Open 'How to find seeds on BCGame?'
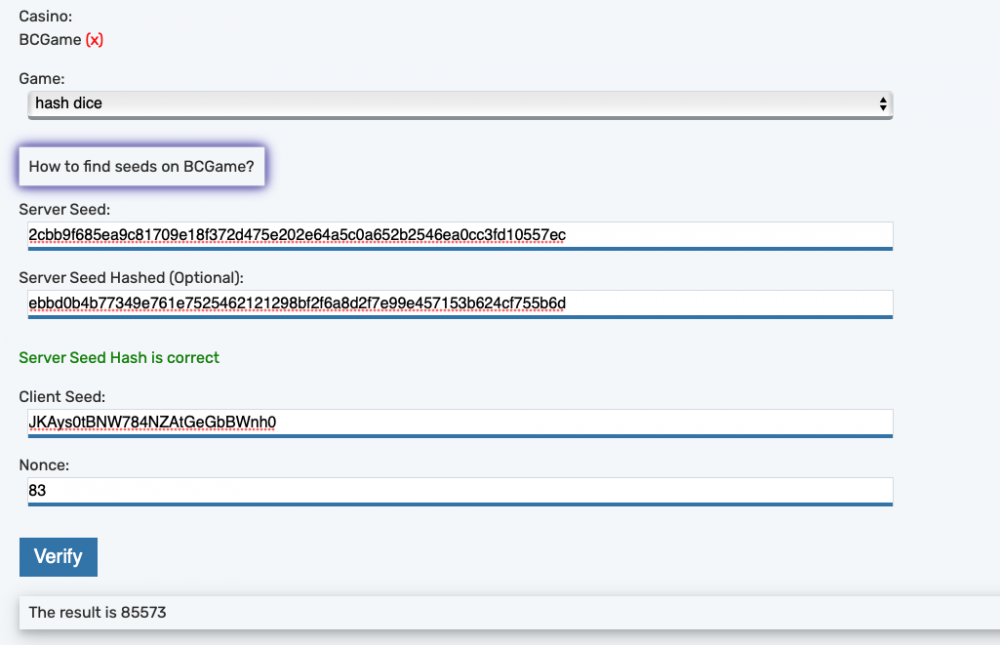 click(141, 166)
